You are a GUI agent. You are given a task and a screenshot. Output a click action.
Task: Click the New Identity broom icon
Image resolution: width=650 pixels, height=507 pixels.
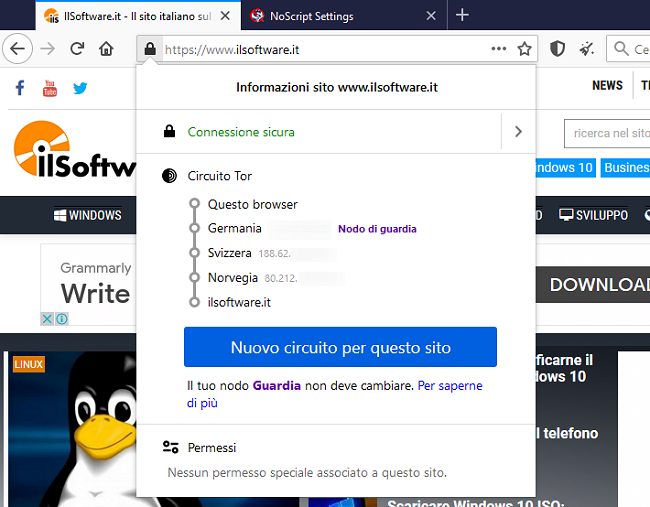click(x=587, y=49)
